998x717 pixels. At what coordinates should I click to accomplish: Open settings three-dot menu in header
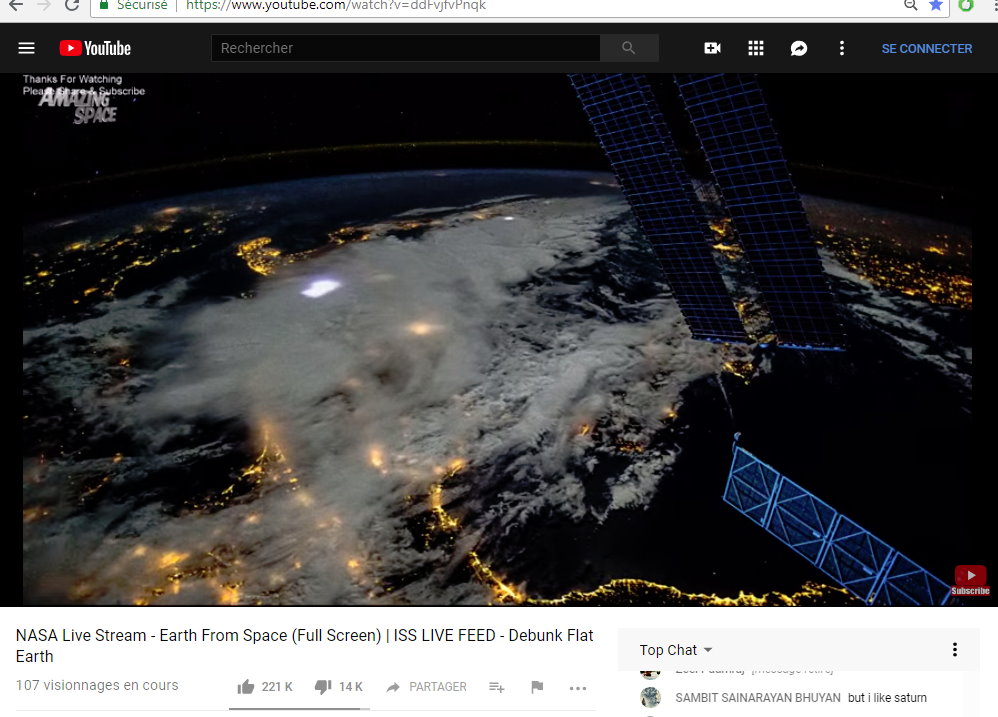point(841,48)
